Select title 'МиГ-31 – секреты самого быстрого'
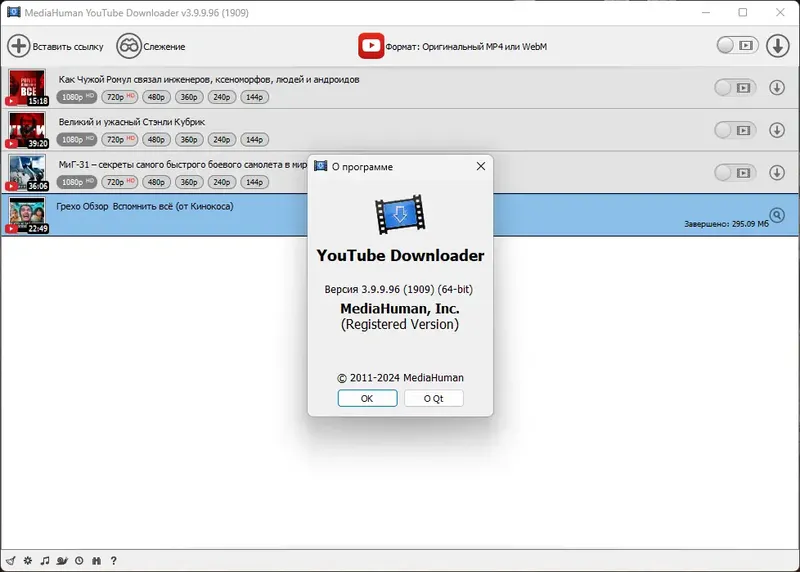The image size is (800, 572). [x=183, y=164]
